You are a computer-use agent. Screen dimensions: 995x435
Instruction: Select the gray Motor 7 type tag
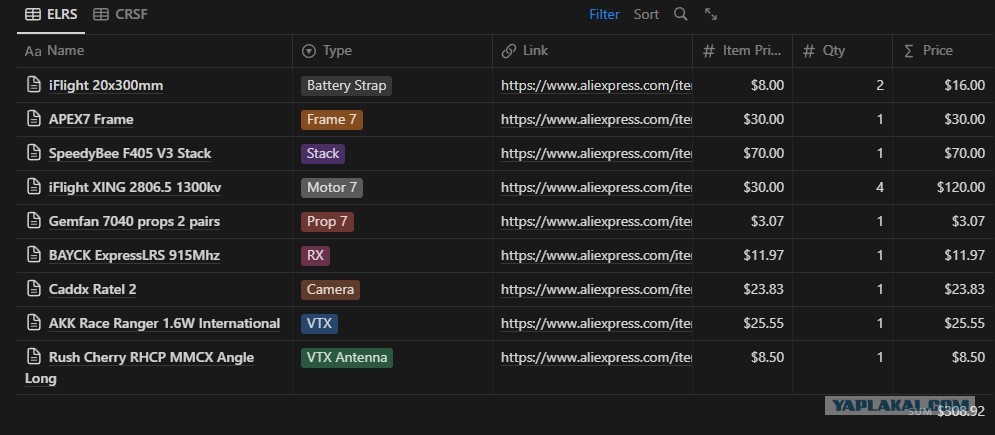[332, 188]
